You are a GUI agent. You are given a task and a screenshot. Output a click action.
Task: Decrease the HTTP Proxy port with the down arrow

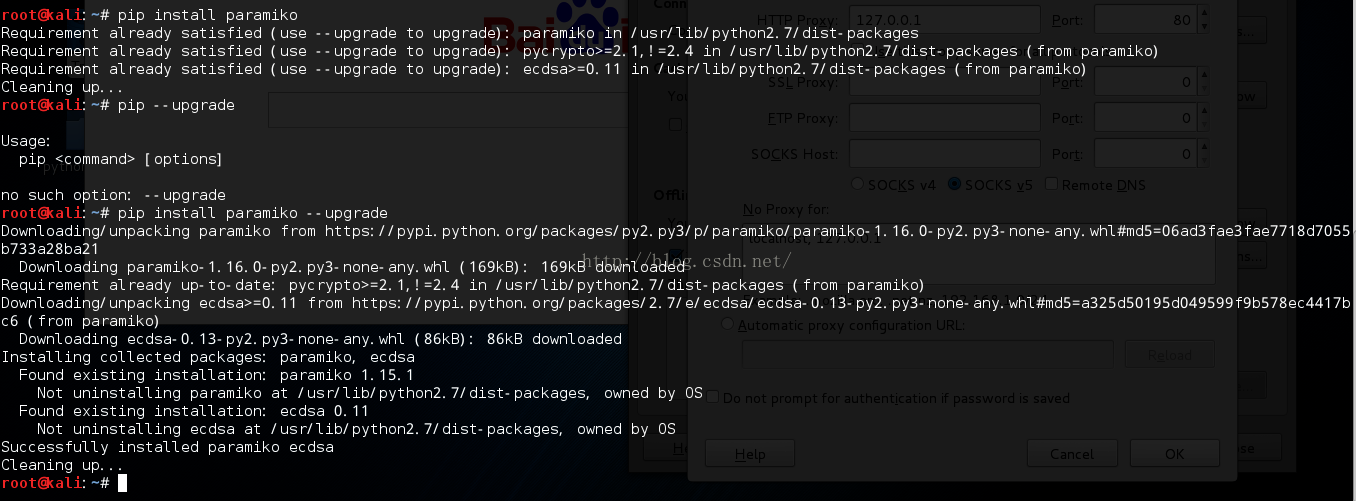pos(1204,28)
